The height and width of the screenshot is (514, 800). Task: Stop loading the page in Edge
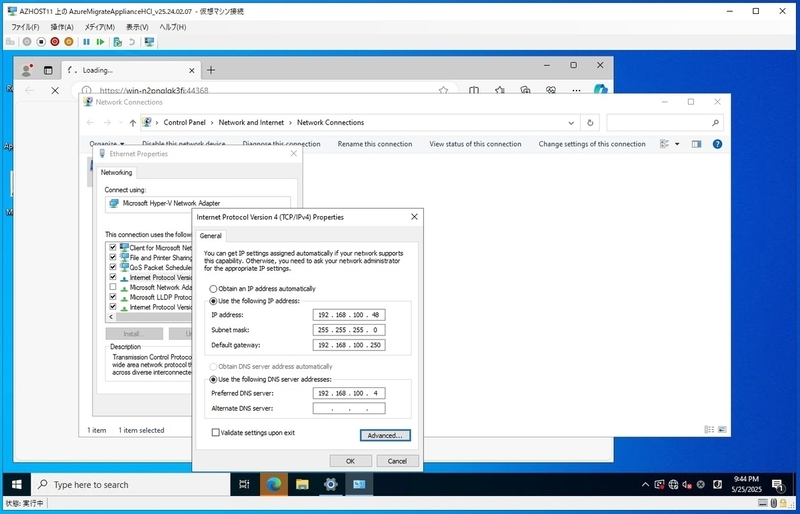click(x=55, y=90)
